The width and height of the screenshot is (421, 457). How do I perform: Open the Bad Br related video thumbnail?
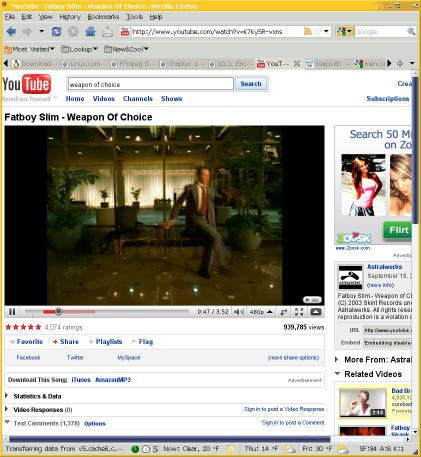tap(363, 402)
